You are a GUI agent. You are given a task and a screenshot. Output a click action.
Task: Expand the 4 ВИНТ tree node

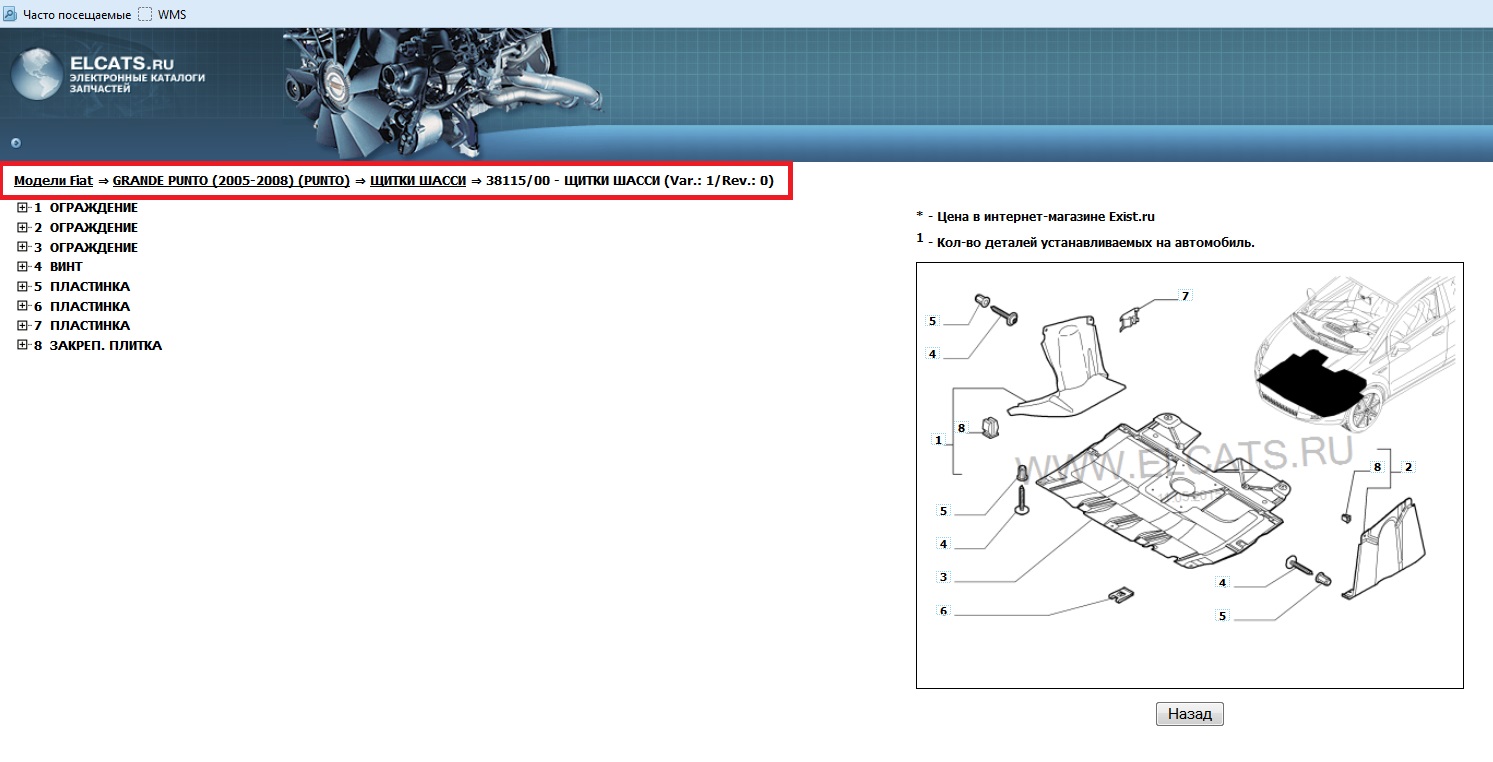pos(22,267)
